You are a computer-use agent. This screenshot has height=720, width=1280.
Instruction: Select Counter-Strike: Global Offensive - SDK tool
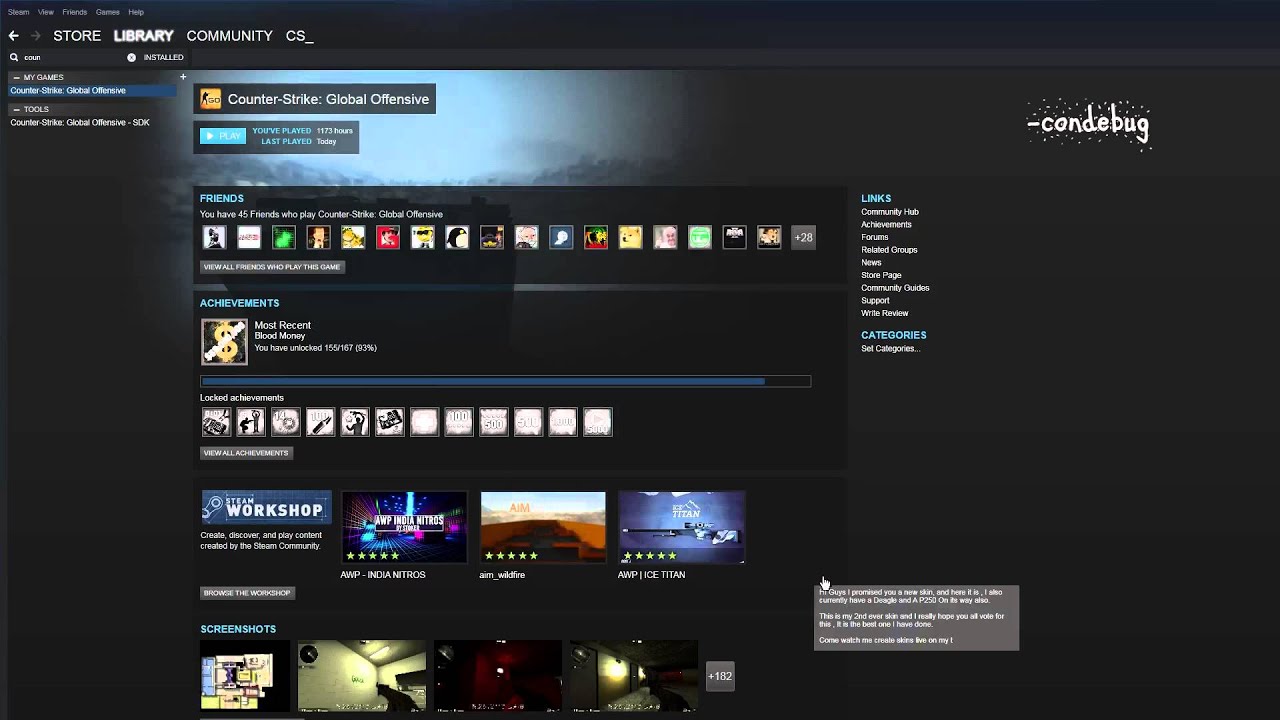click(80, 123)
